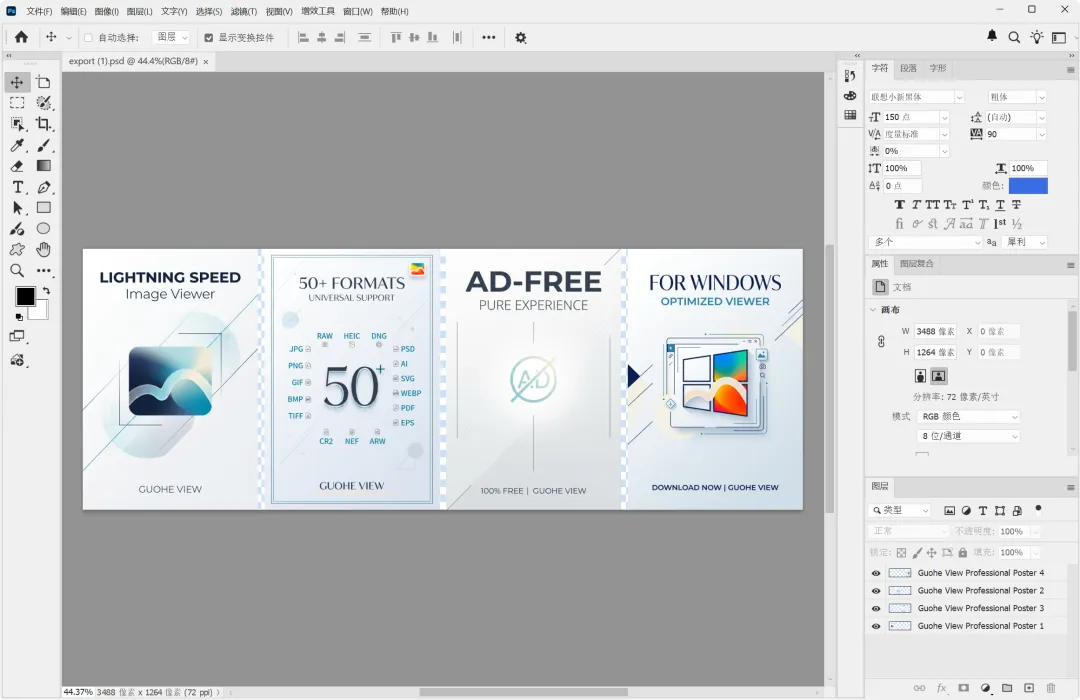Hide the Guohe View Professional Poster 3 layer

[x=876, y=608]
